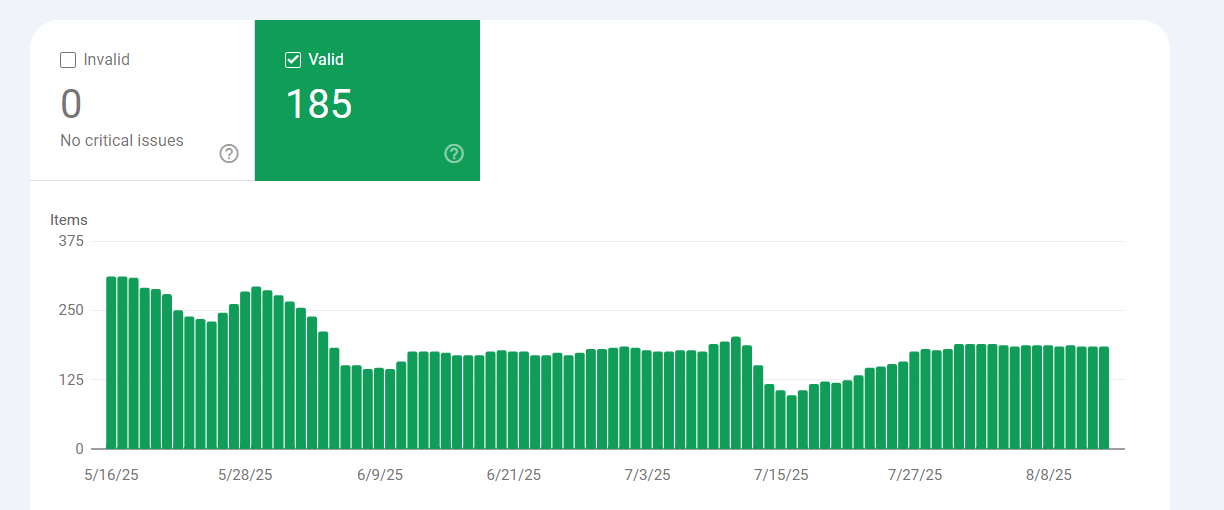The image size is (1224, 510).
Task: Click the 7/3/25 date label
Action: [x=648, y=475]
